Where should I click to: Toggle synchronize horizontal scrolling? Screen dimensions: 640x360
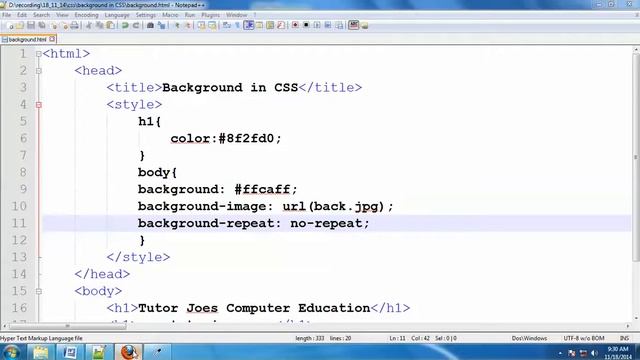tap(212, 25)
